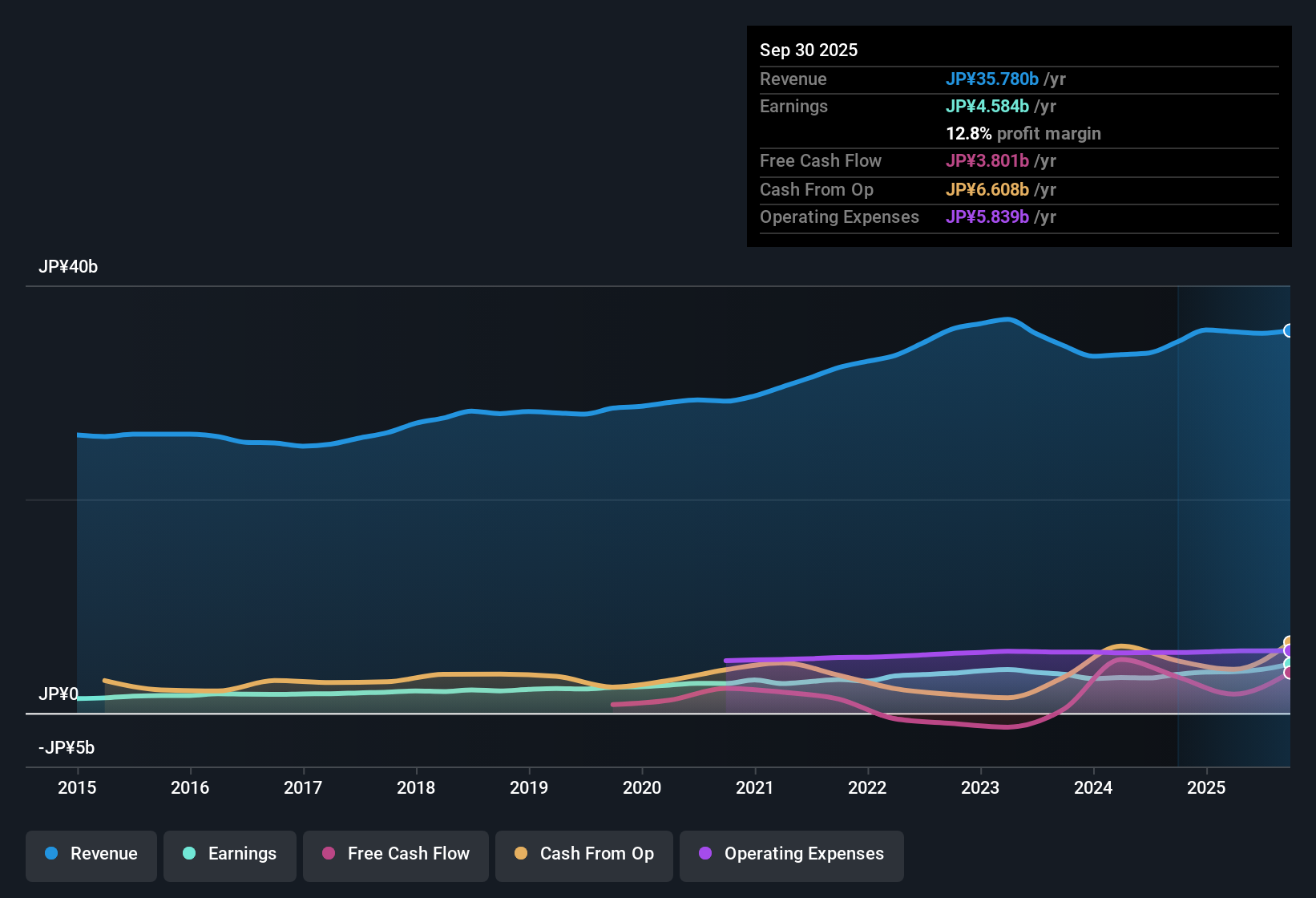Viewport: 1316px width, 898px height.
Task: Toggle the Operating Expenses series visibility
Action: (791, 854)
